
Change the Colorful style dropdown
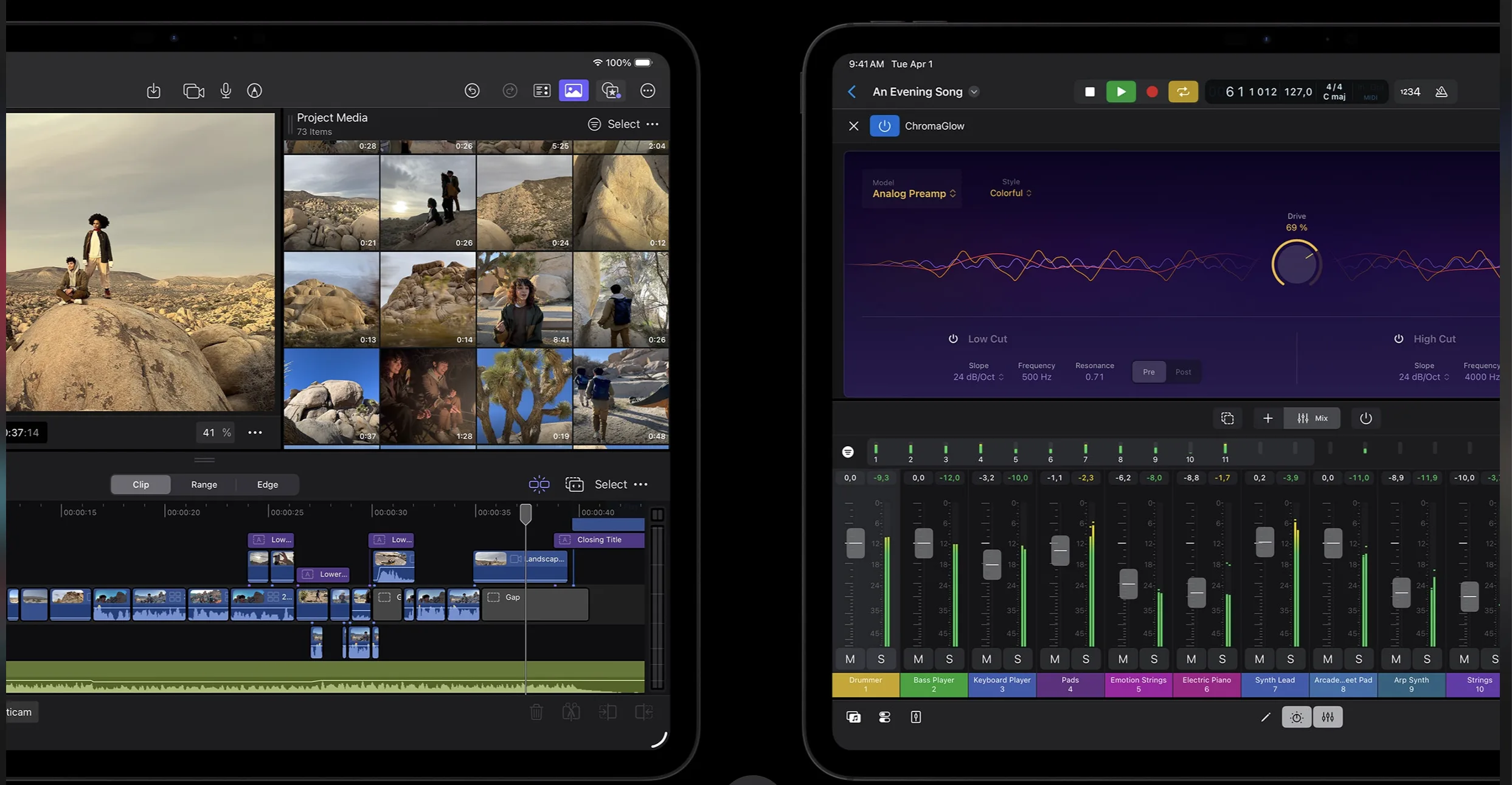point(1010,193)
